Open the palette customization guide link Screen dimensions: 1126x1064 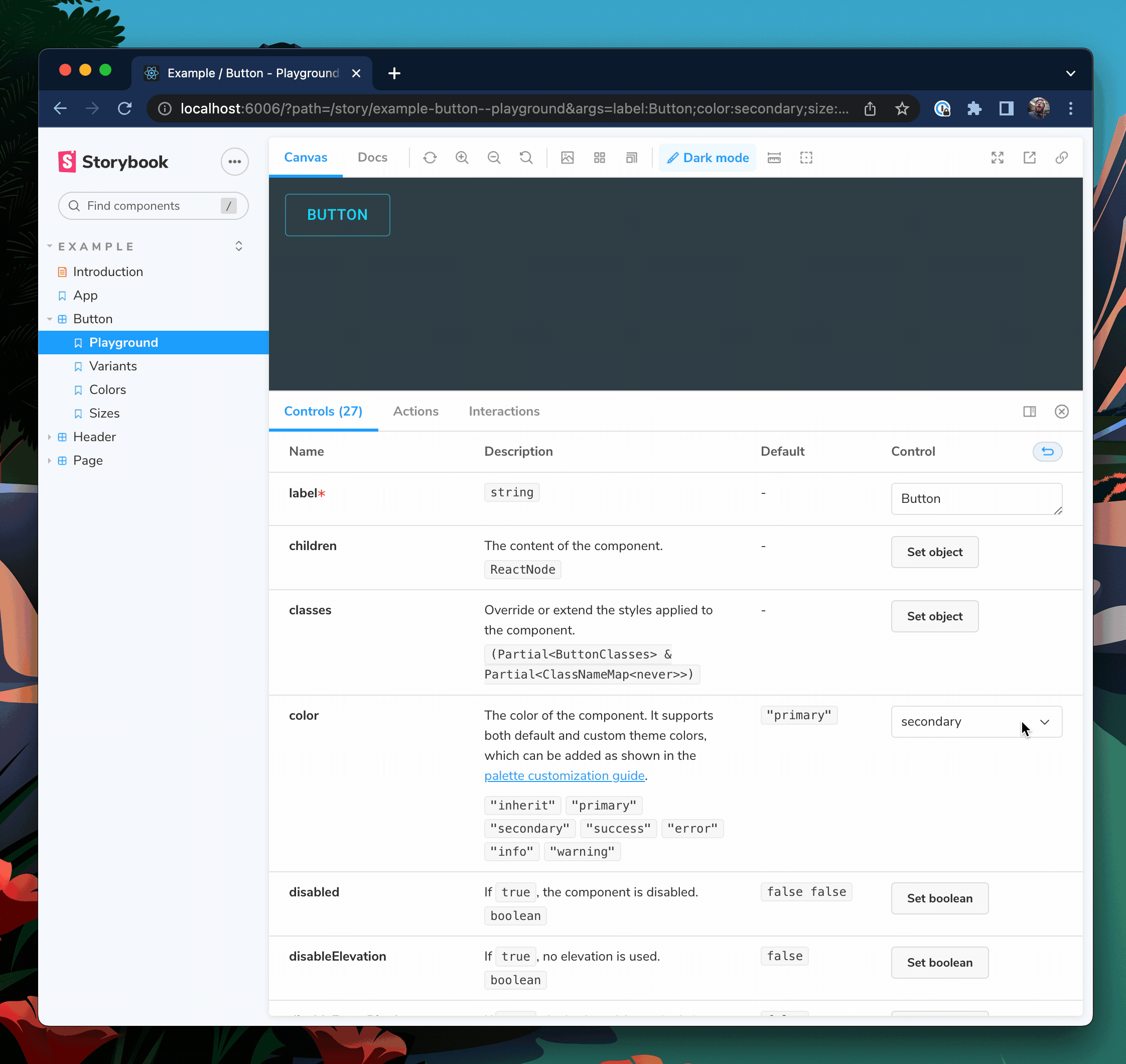(564, 775)
